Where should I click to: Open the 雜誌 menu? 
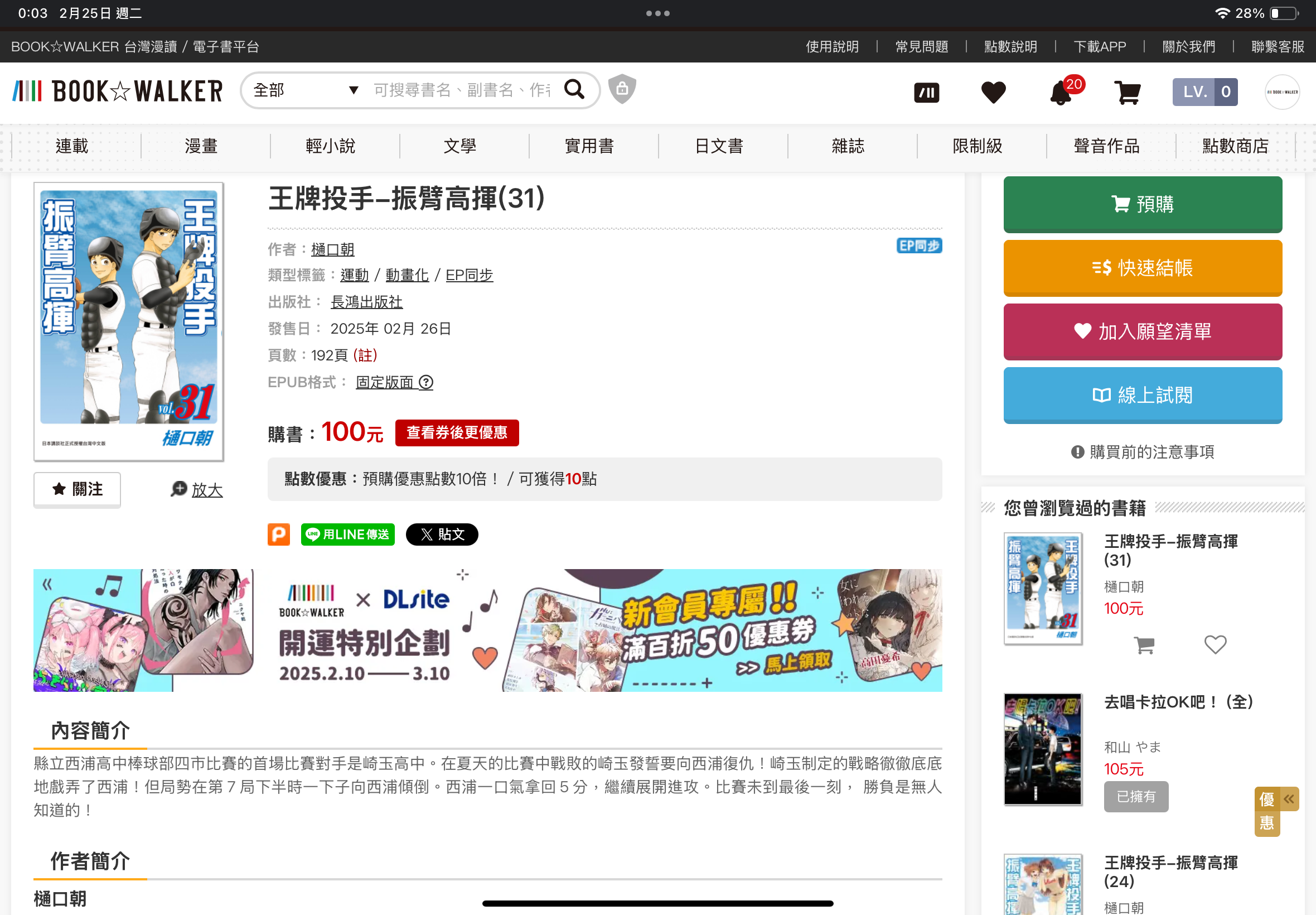click(848, 146)
